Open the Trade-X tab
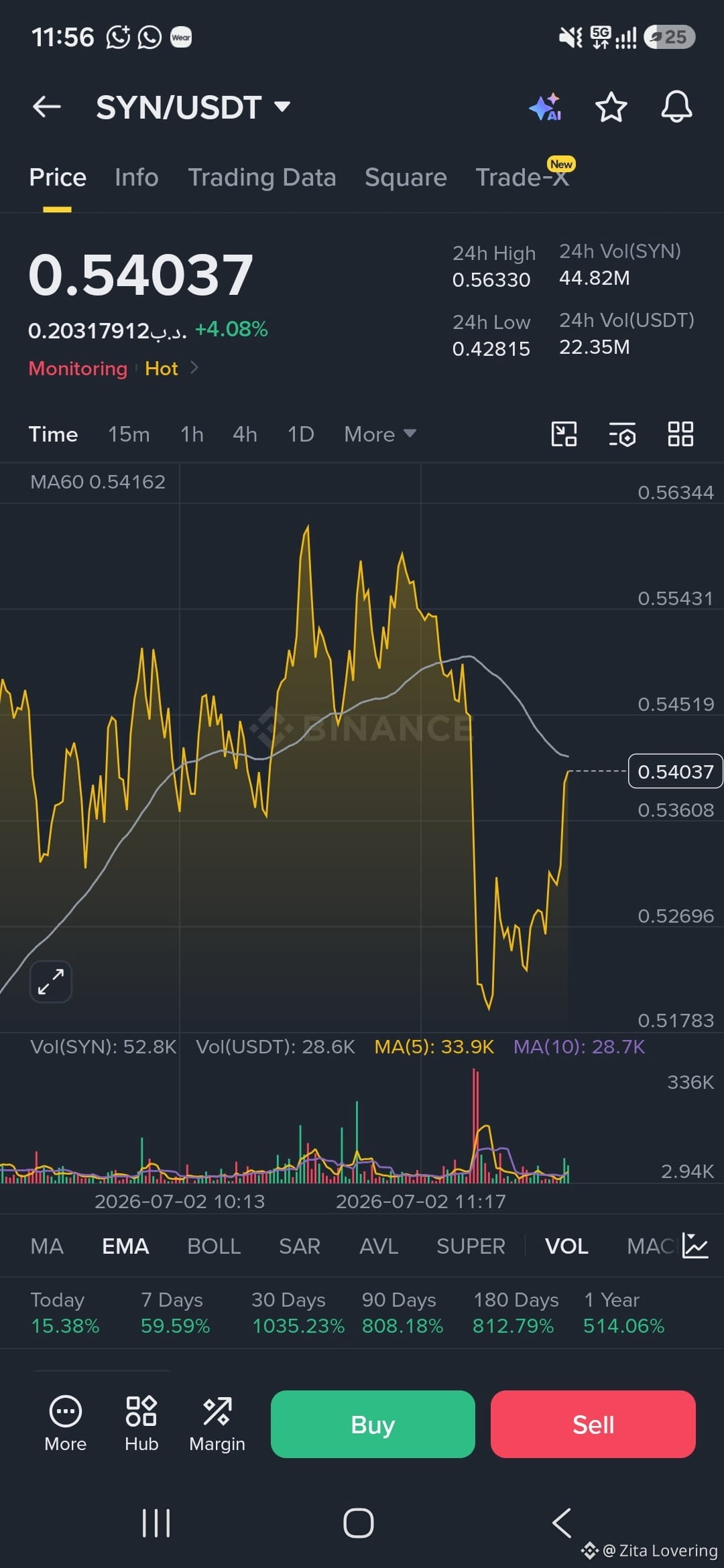This screenshot has height=1568, width=724. coord(522,178)
